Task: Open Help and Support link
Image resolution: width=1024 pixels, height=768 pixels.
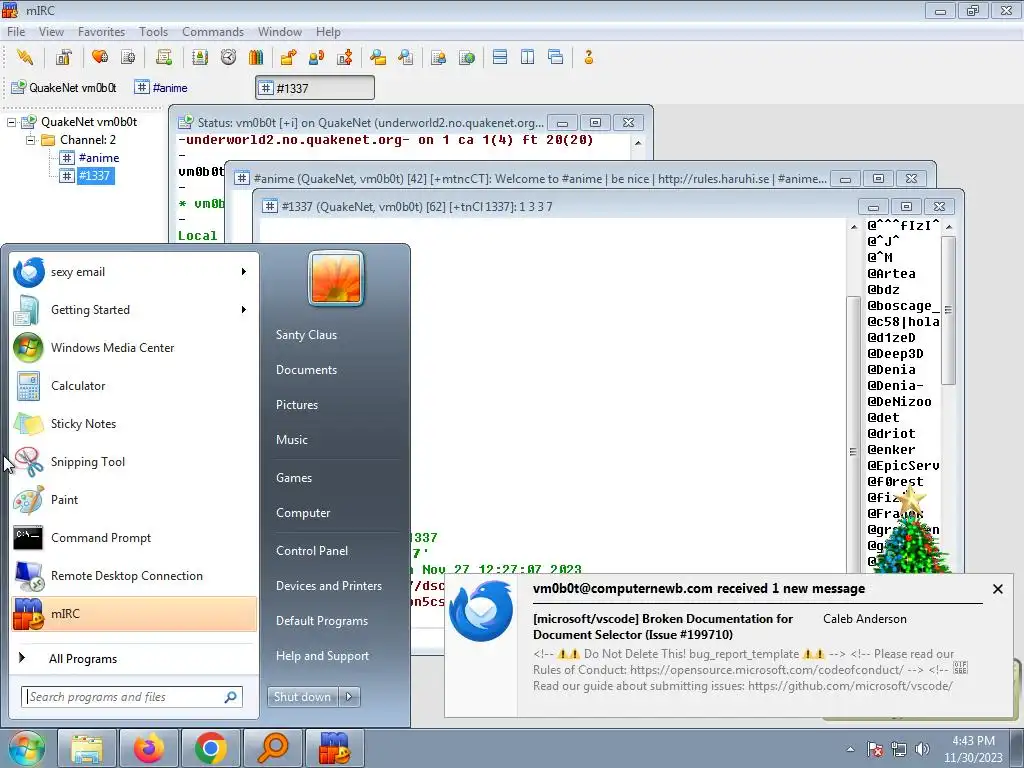Action: point(322,656)
